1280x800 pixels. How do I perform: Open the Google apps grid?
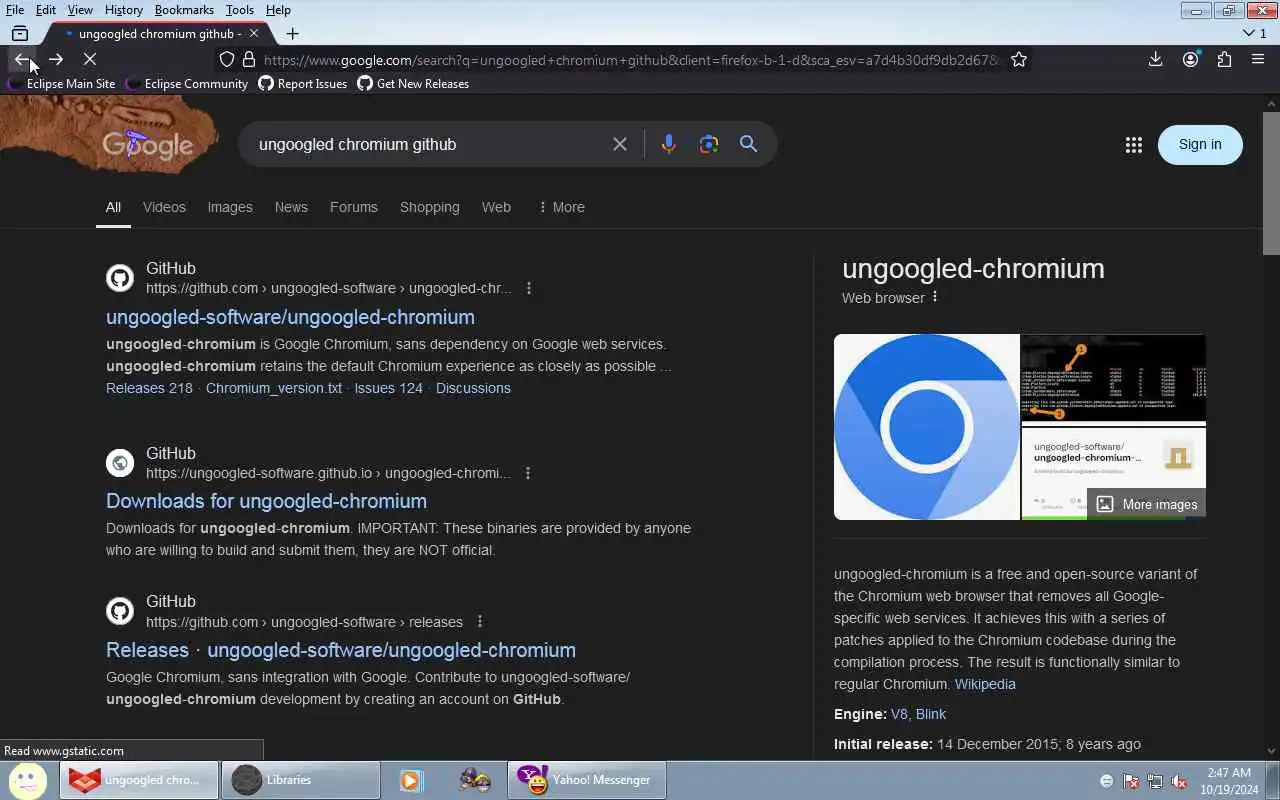coord(1133,145)
